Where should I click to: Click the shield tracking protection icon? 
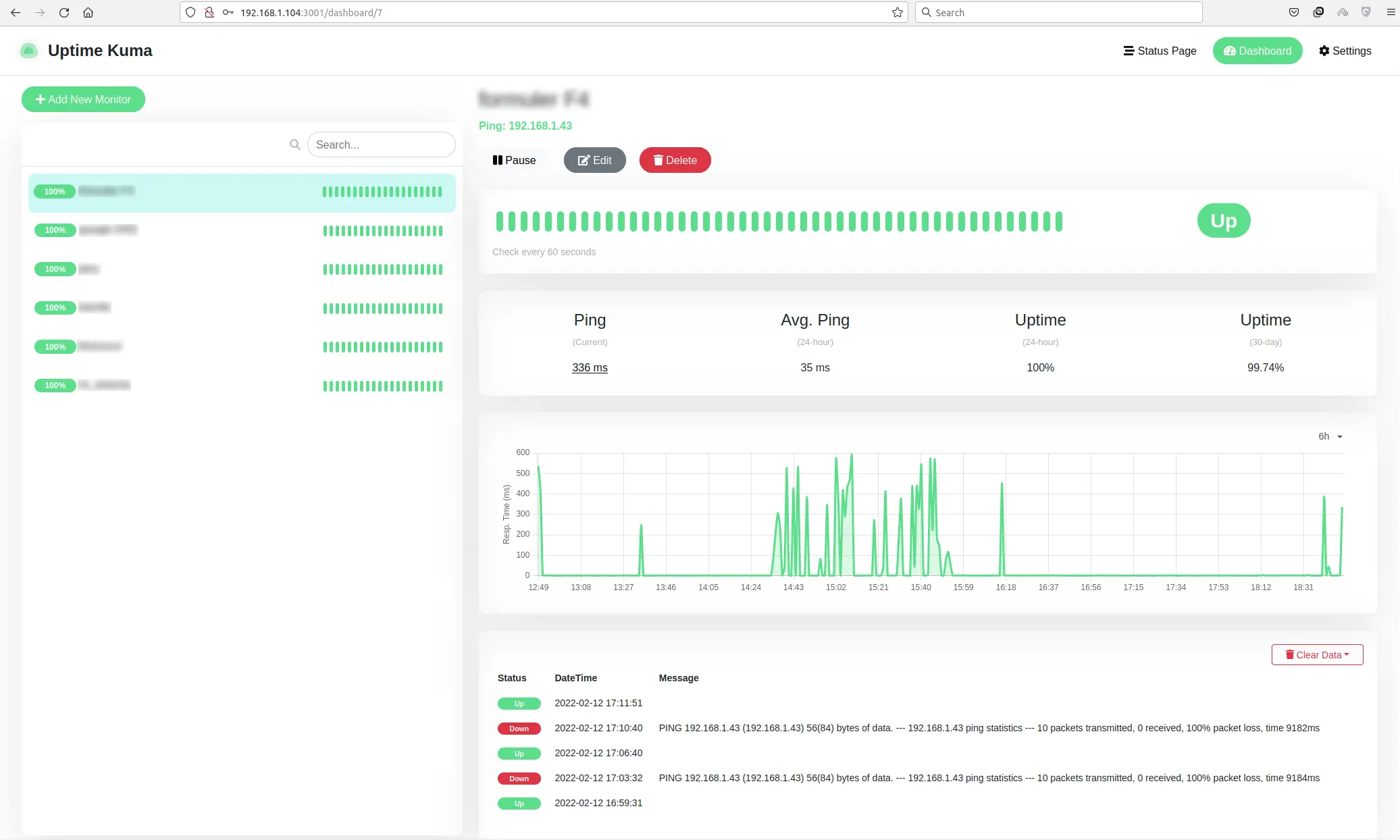coord(190,13)
